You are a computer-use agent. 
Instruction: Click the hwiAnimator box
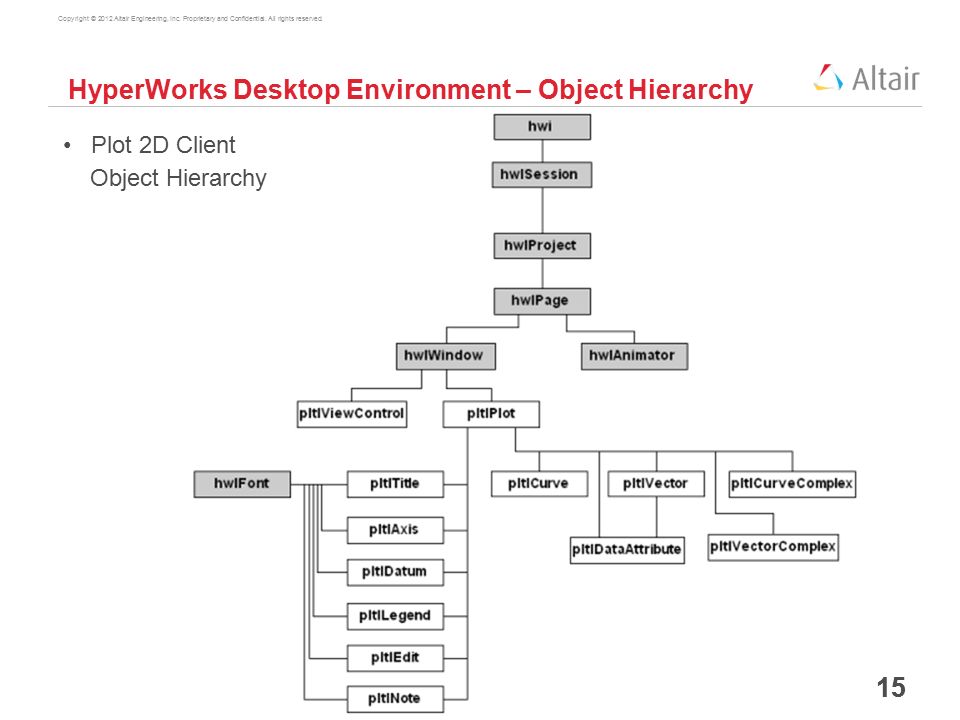[x=634, y=356]
